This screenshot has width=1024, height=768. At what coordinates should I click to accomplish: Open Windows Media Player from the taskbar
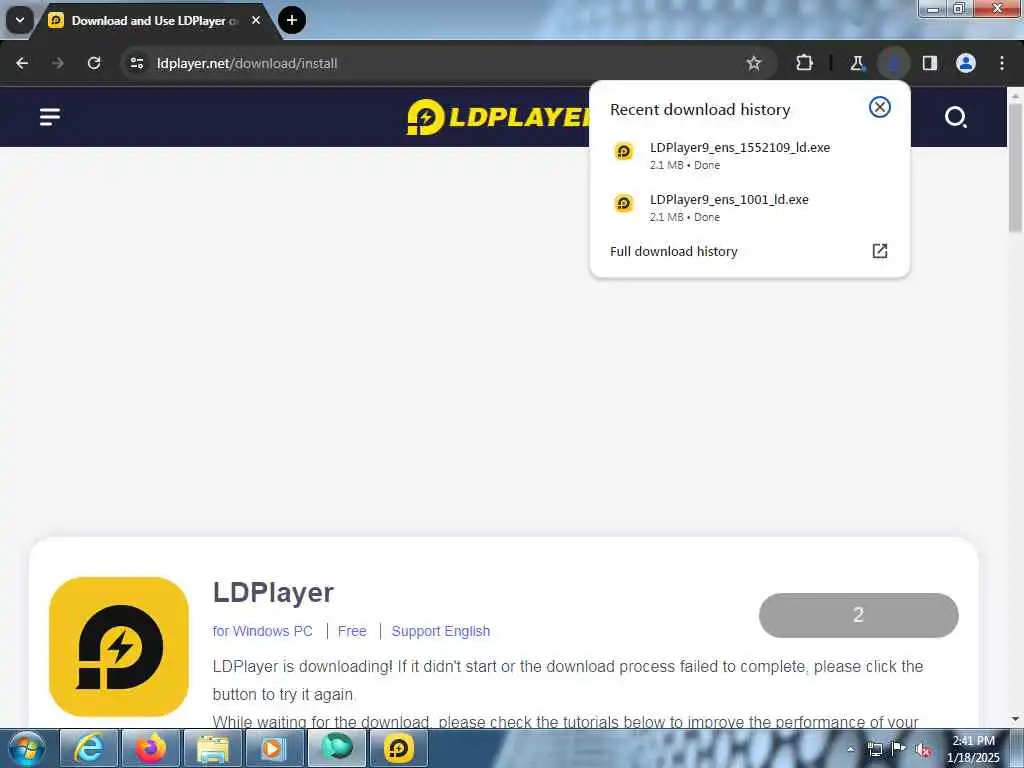click(x=274, y=748)
